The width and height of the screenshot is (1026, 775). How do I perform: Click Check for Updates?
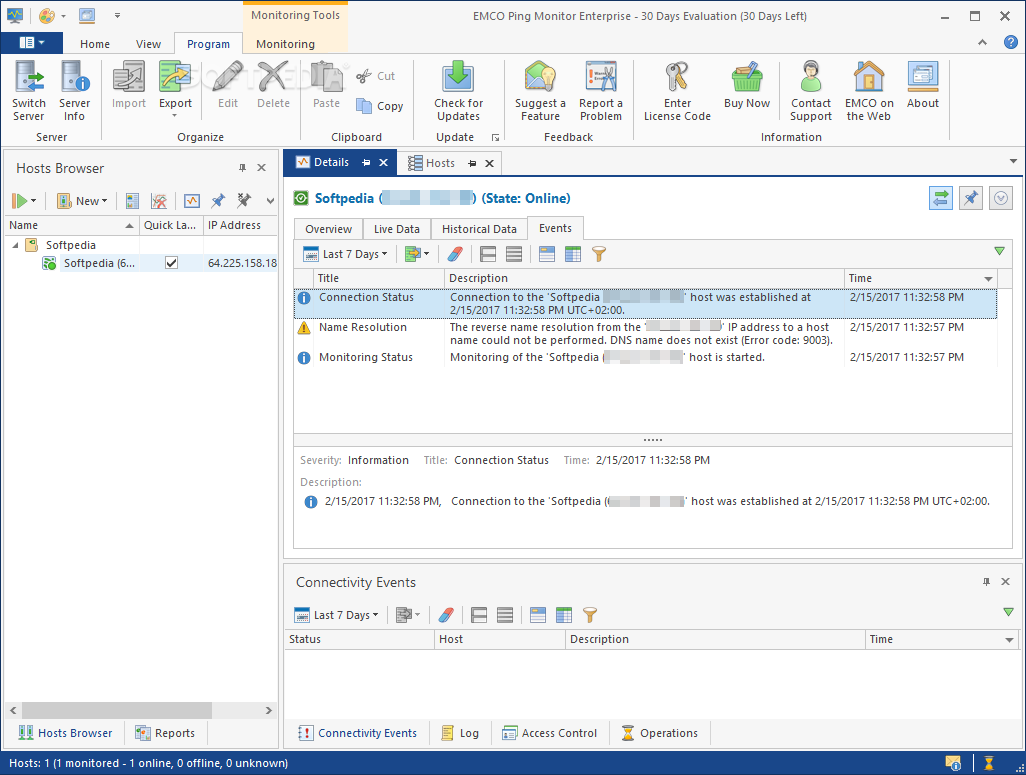(458, 90)
